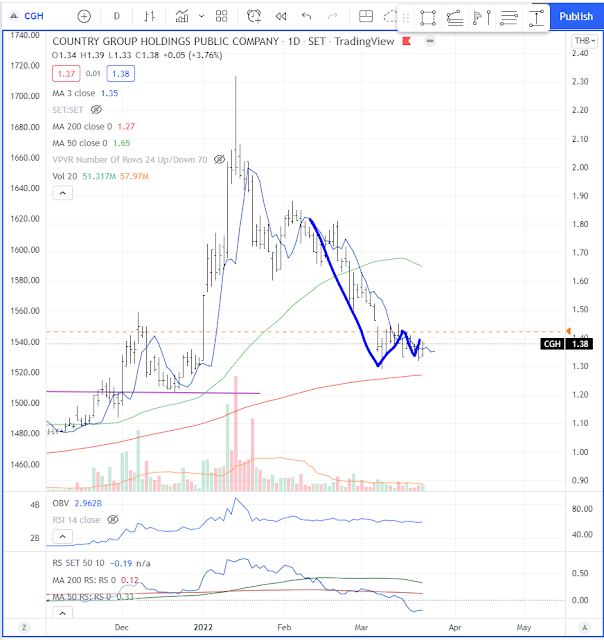Expand the indicators favorites dropdown arrow
Viewport: 604px width, 640px height.
(x=201, y=16)
